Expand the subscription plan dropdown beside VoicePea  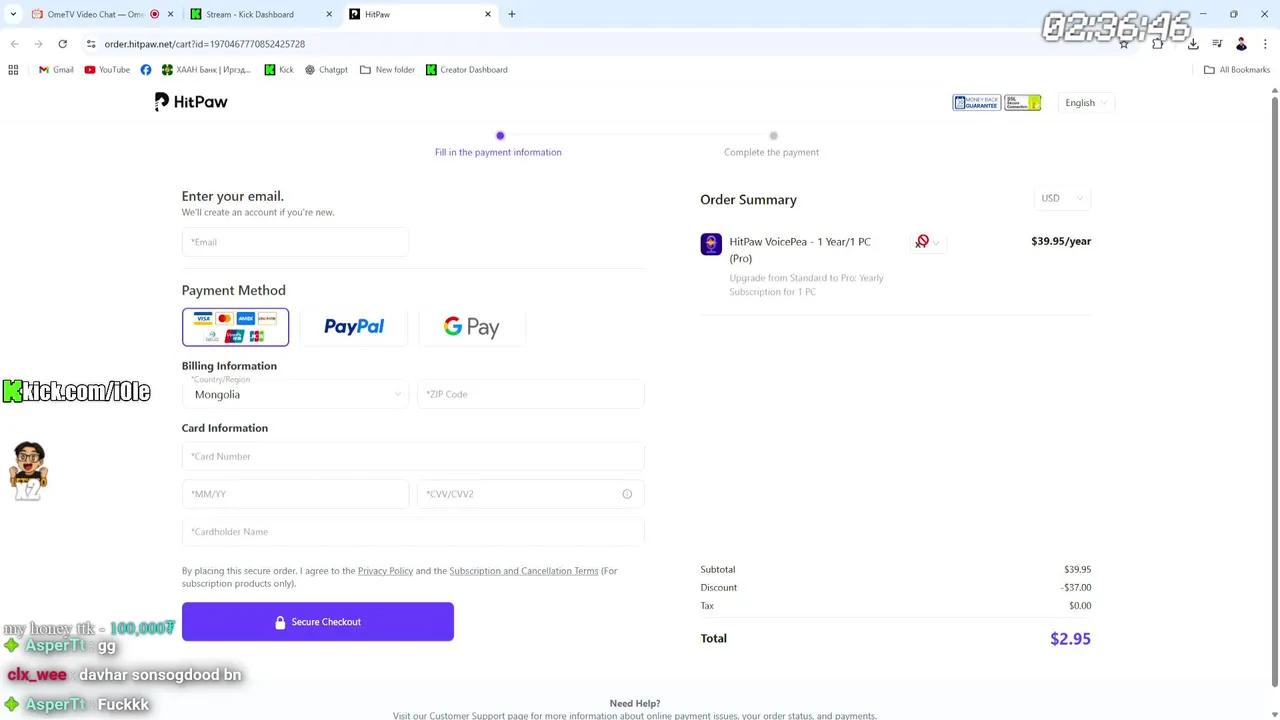click(930, 242)
